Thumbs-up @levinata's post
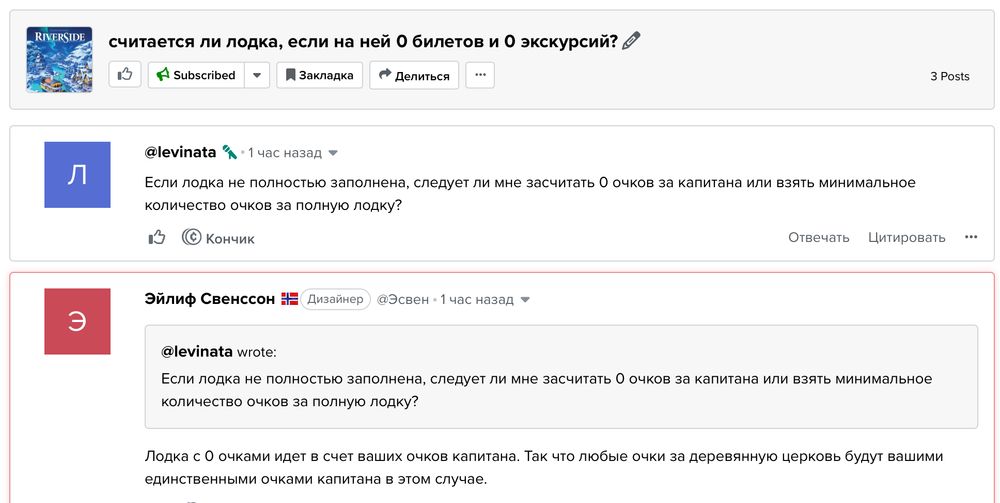Screen dimensions: 1000x503 click(x=157, y=238)
